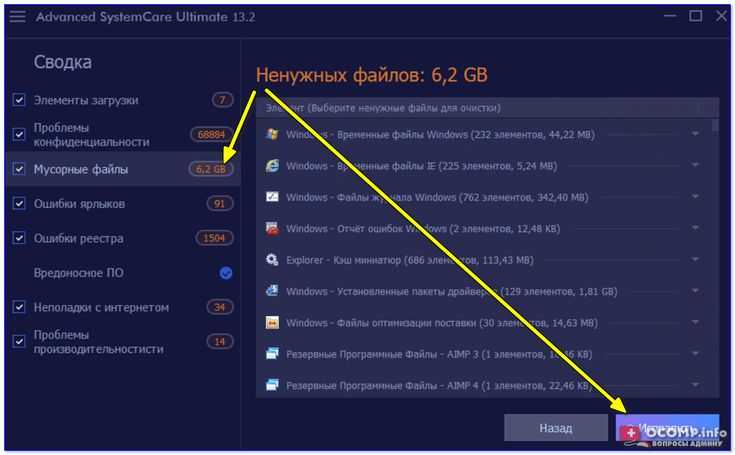Expand the Explorer Кэш миниатюр row arrow
The height and width of the screenshot is (455, 735).
[695, 260]
